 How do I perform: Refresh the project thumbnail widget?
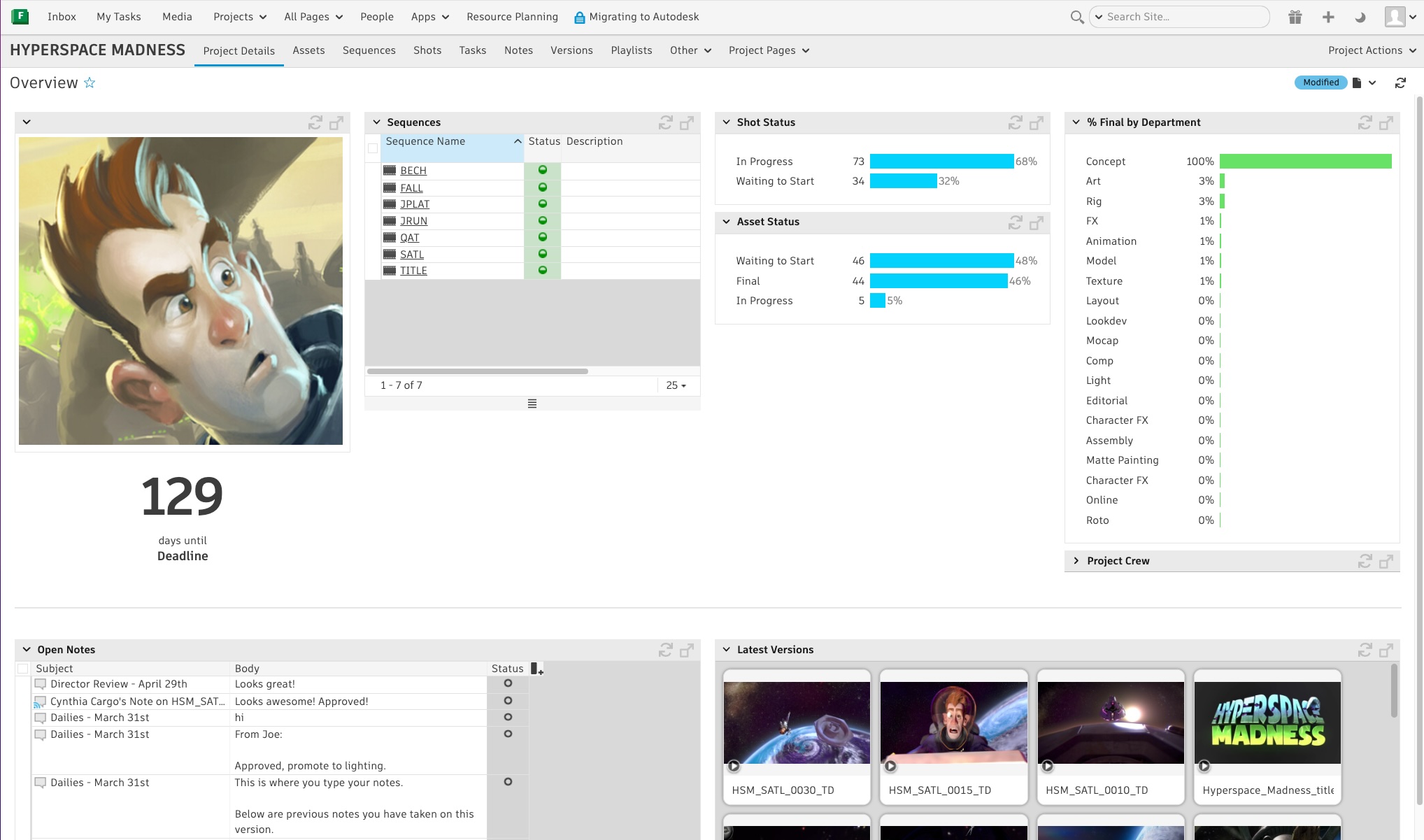(315, 122)
